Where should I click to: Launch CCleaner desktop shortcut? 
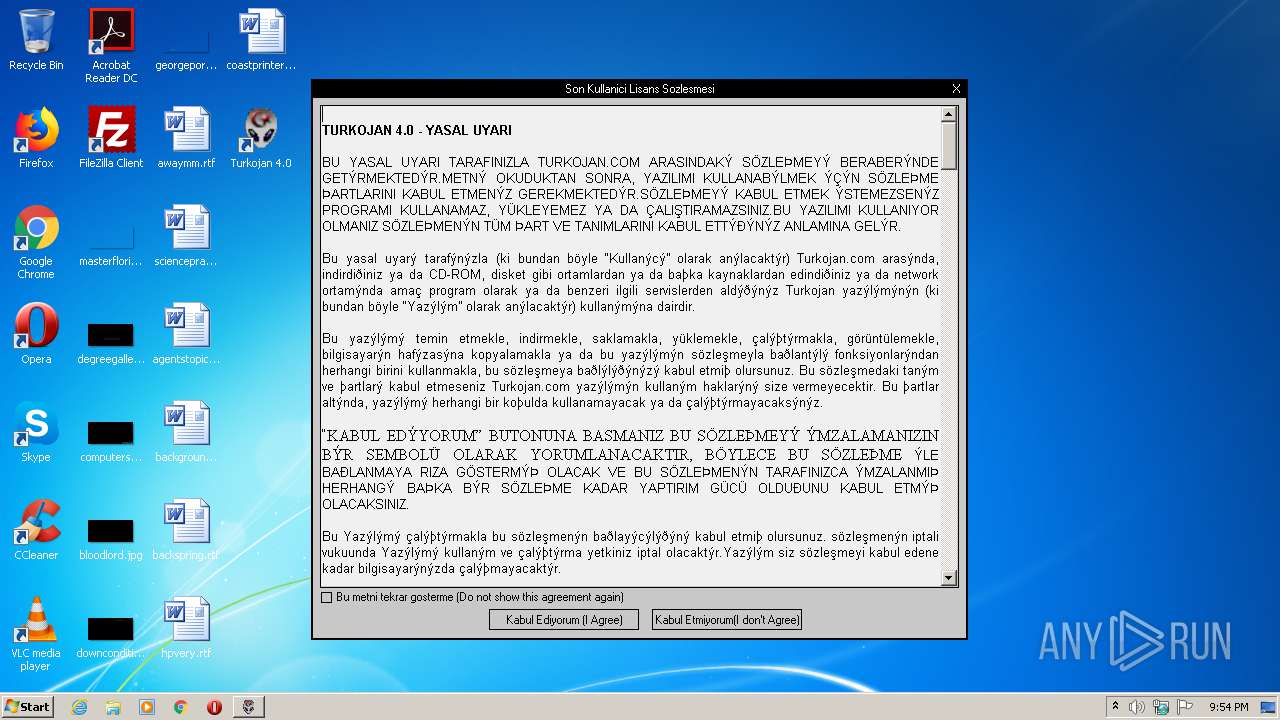tap(36, 531)
